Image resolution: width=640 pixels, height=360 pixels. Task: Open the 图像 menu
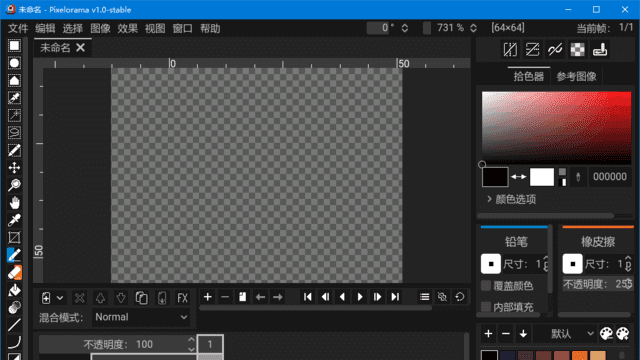(100, 28)
